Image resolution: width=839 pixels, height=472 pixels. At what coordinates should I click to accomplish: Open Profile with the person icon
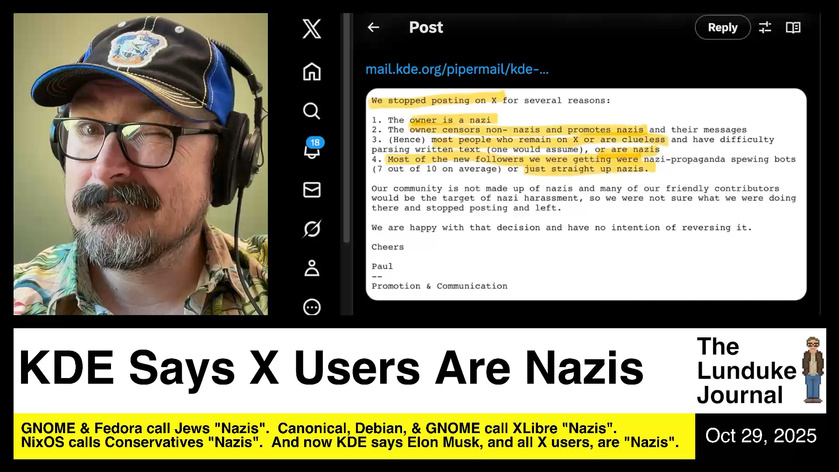coord(312,268)
